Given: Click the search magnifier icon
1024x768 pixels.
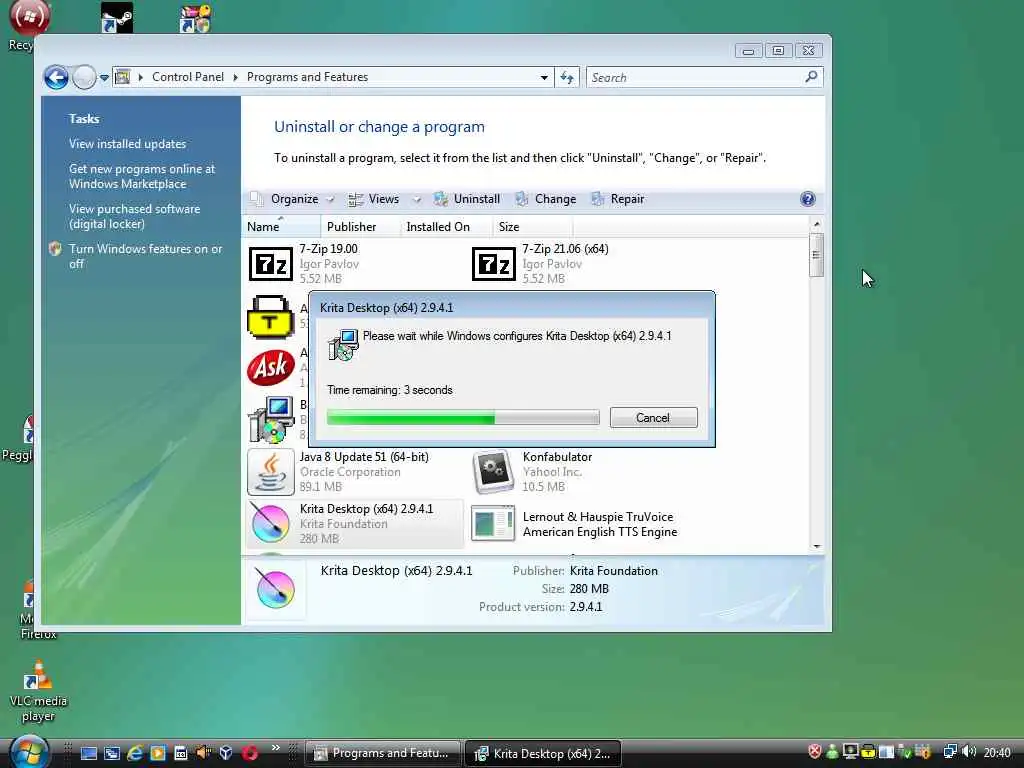Looking at the screenshot, I should click(811, 77).
